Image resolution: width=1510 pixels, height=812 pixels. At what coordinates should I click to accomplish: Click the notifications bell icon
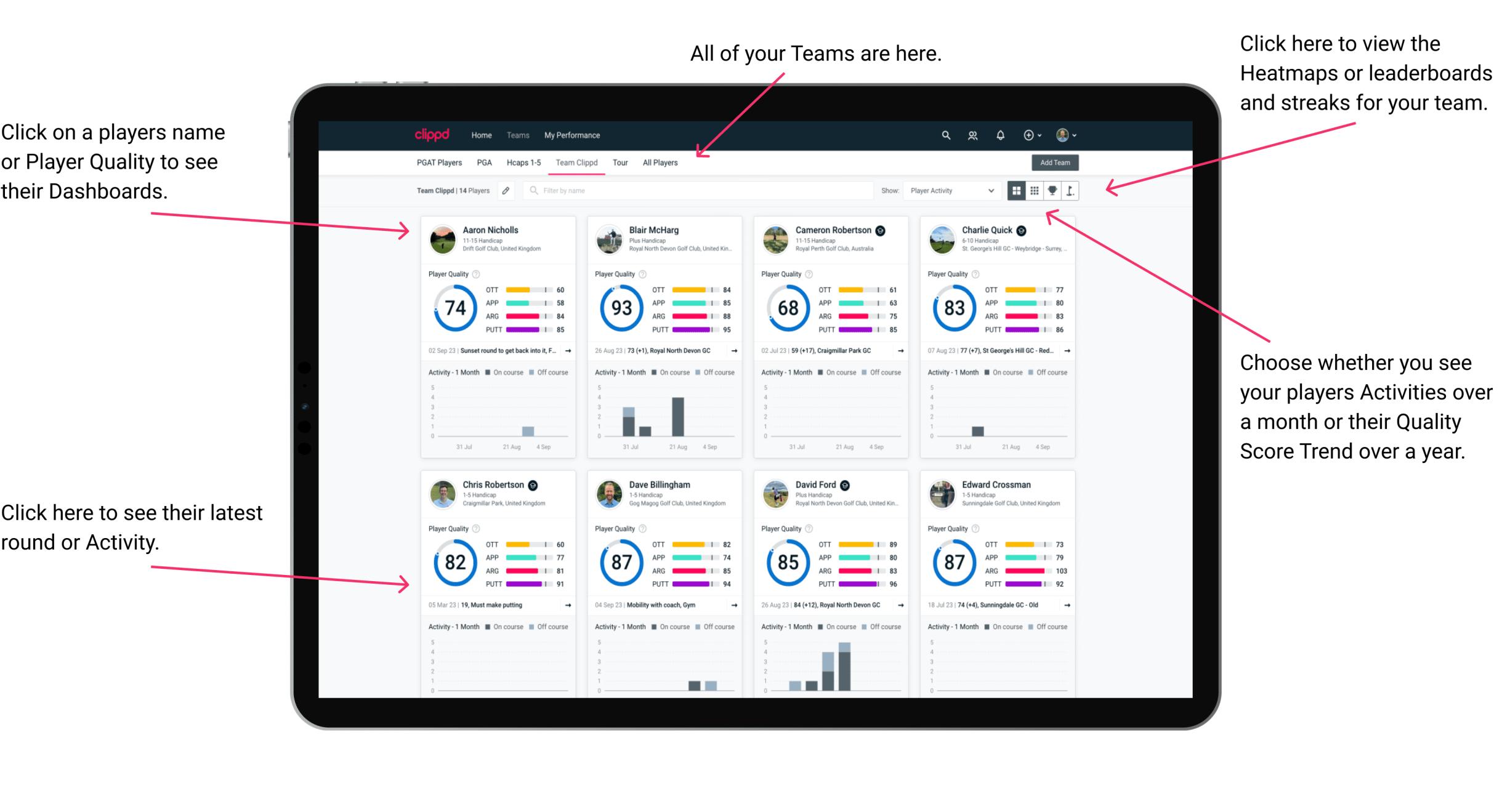click(x=1000, y=135)
